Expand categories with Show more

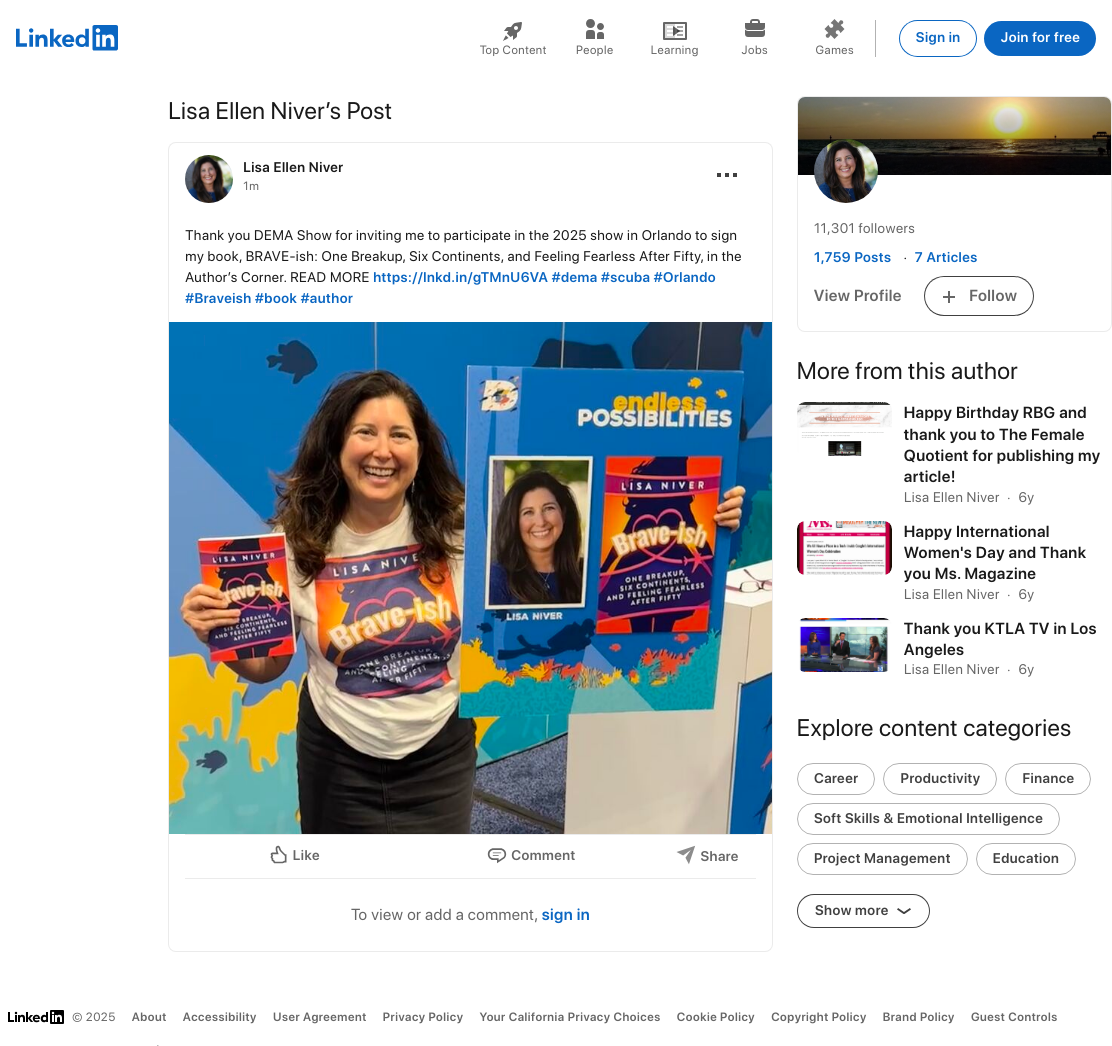point(863,911)
